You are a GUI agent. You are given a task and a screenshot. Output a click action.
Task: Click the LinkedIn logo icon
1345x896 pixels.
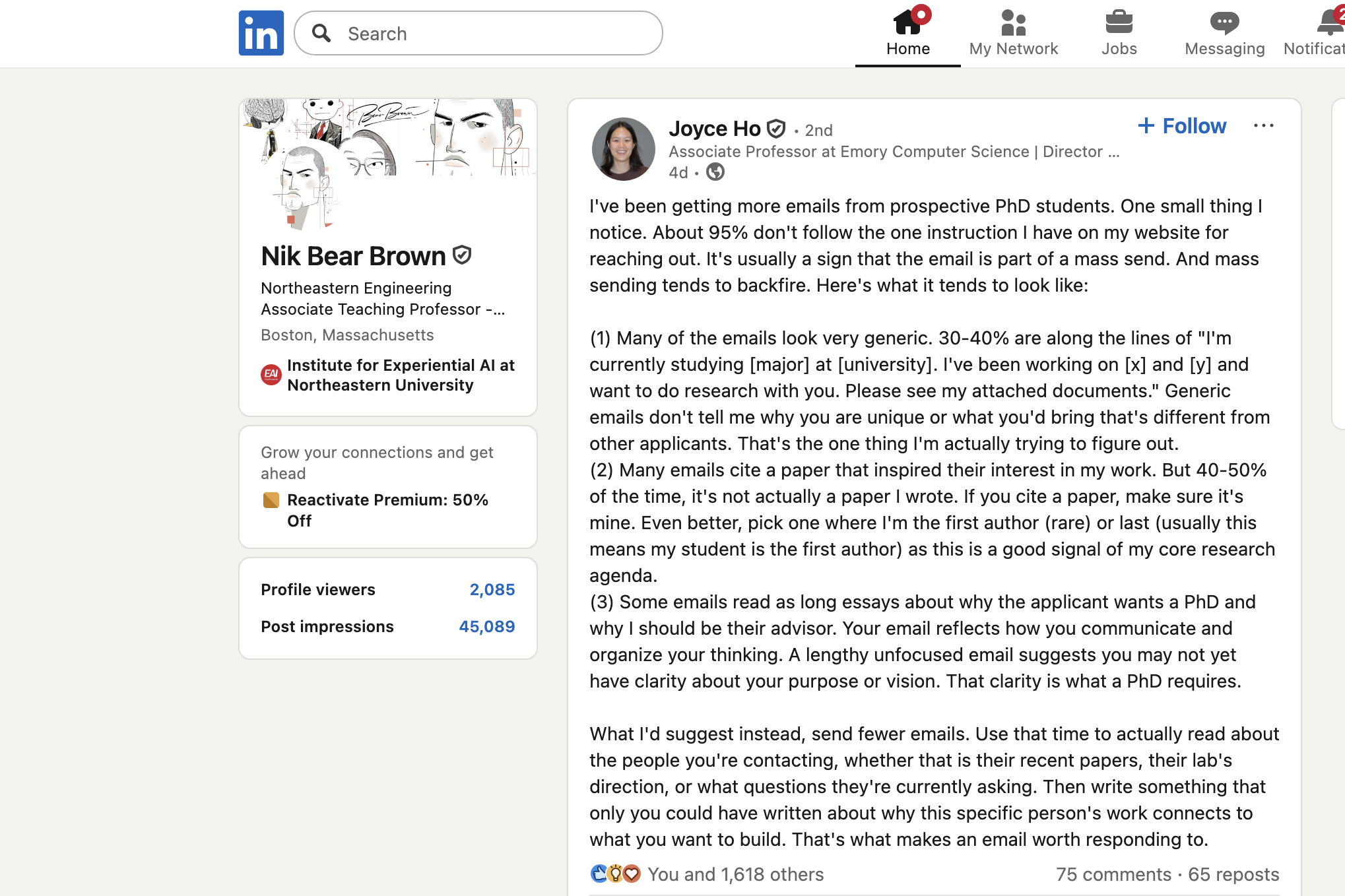261,33
